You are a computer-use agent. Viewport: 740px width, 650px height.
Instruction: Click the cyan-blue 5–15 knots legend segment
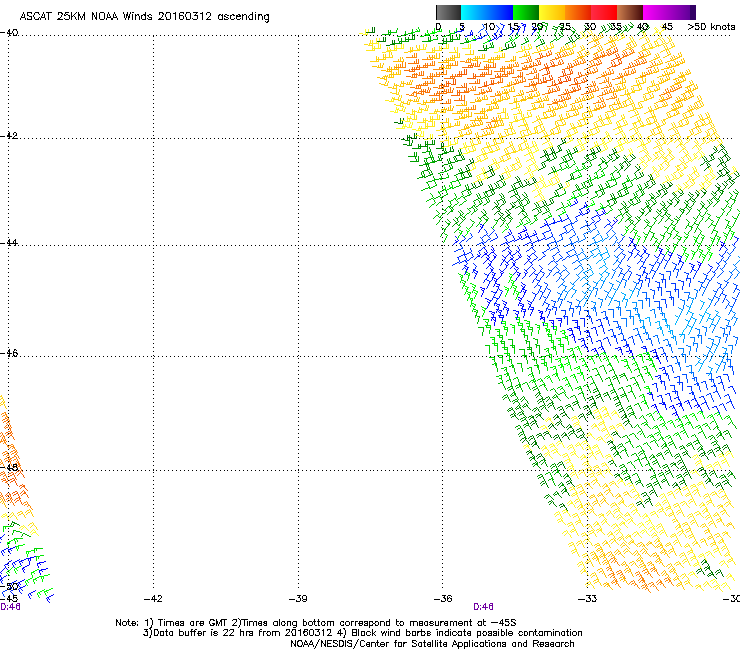487,12
